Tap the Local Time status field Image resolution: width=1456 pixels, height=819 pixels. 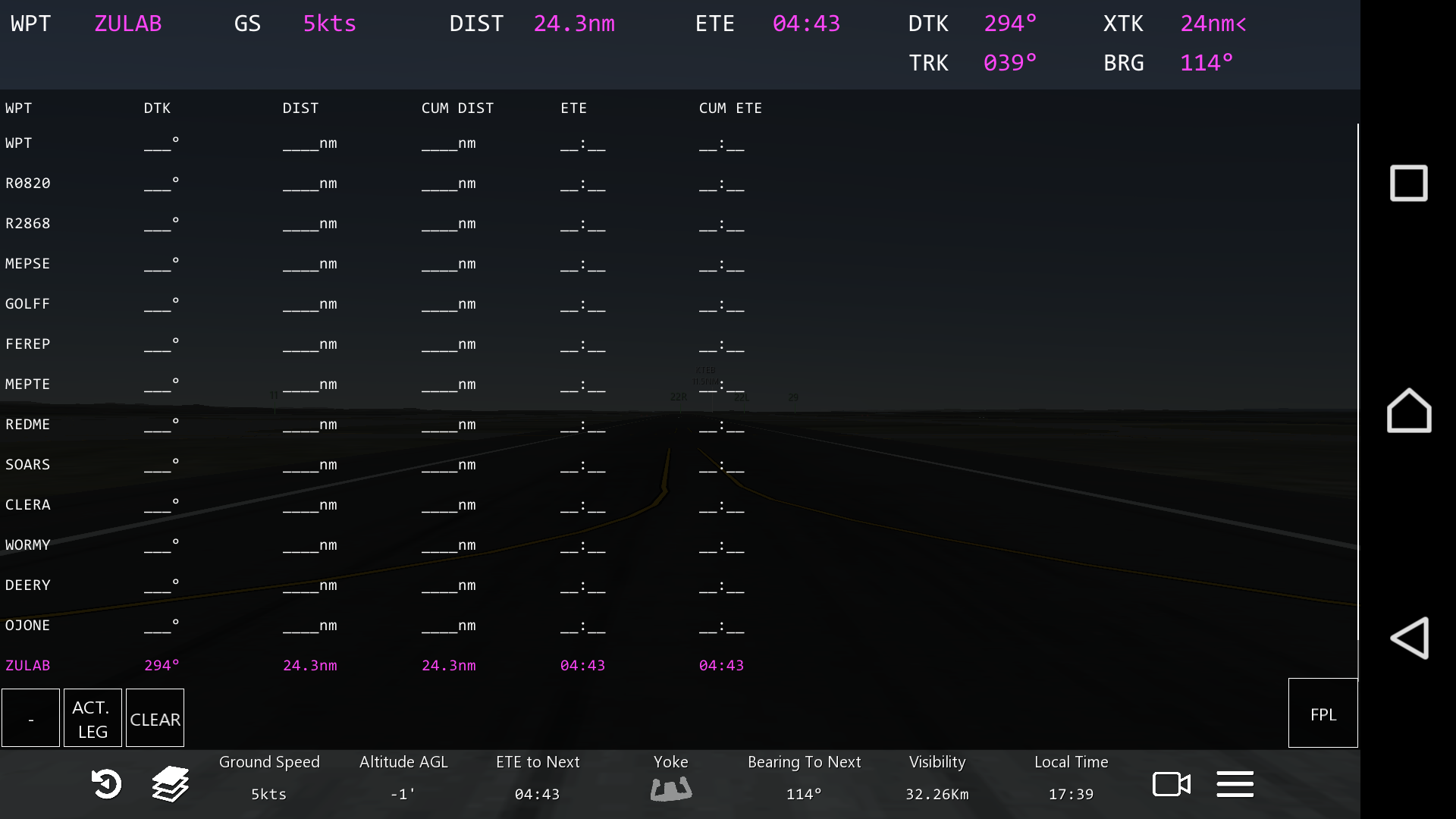point(1071,778)
